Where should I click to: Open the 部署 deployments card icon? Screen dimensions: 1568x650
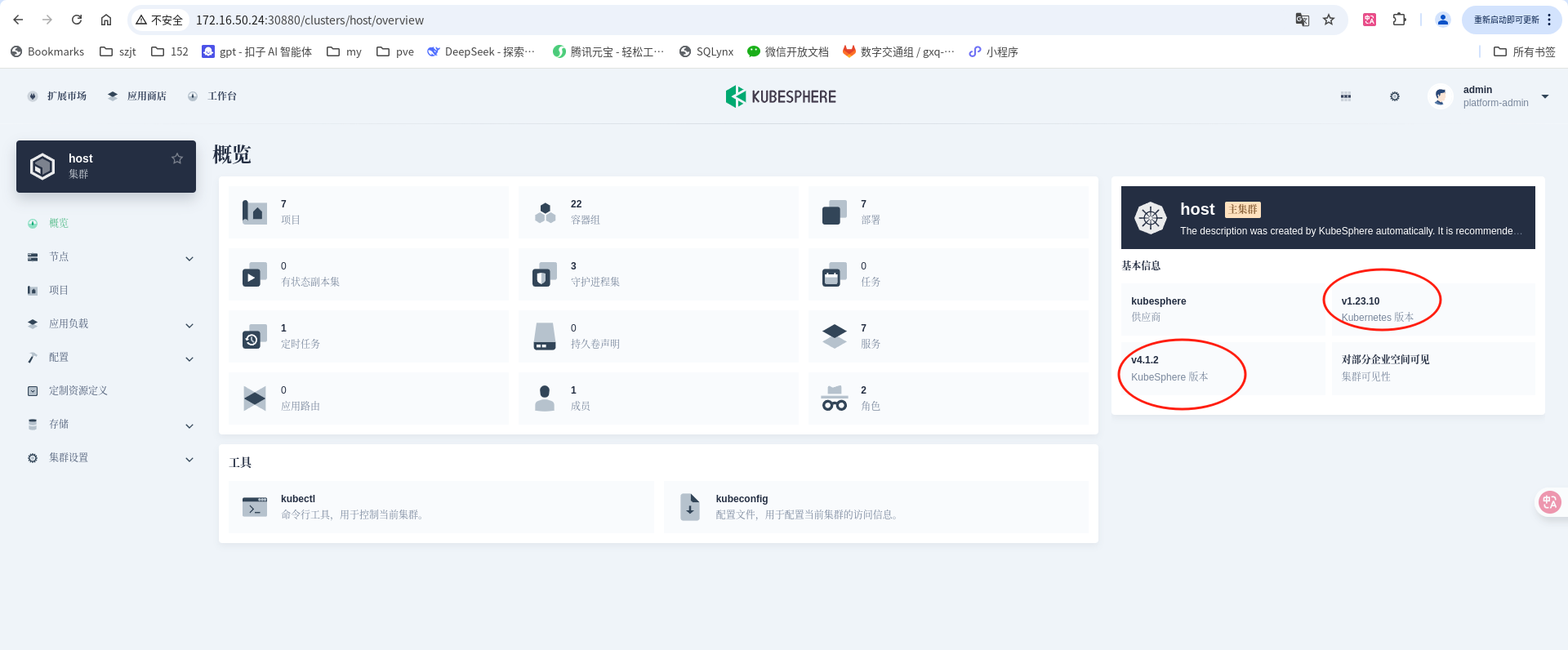(835, 212)
